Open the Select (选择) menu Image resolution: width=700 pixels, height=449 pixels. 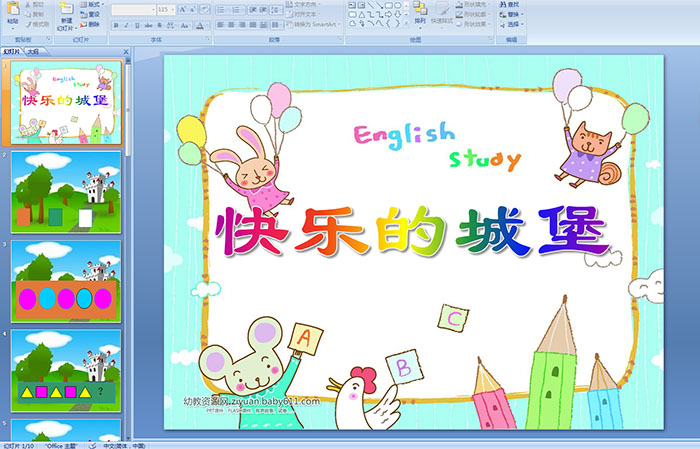tap(511, 24)
